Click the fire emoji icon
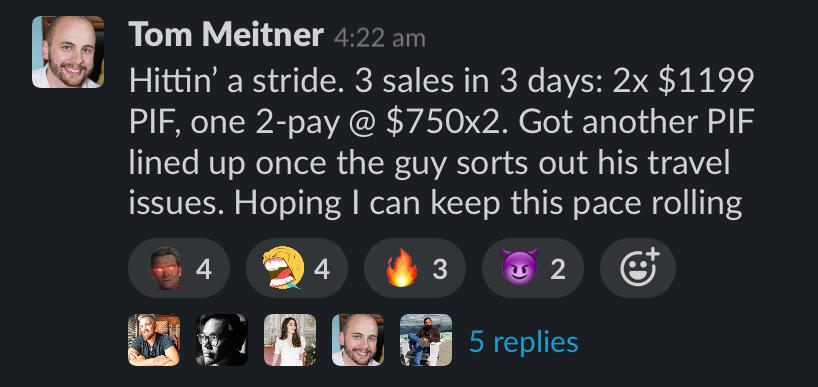The height and width of the screenshot is (387, 818). [402, 268]
